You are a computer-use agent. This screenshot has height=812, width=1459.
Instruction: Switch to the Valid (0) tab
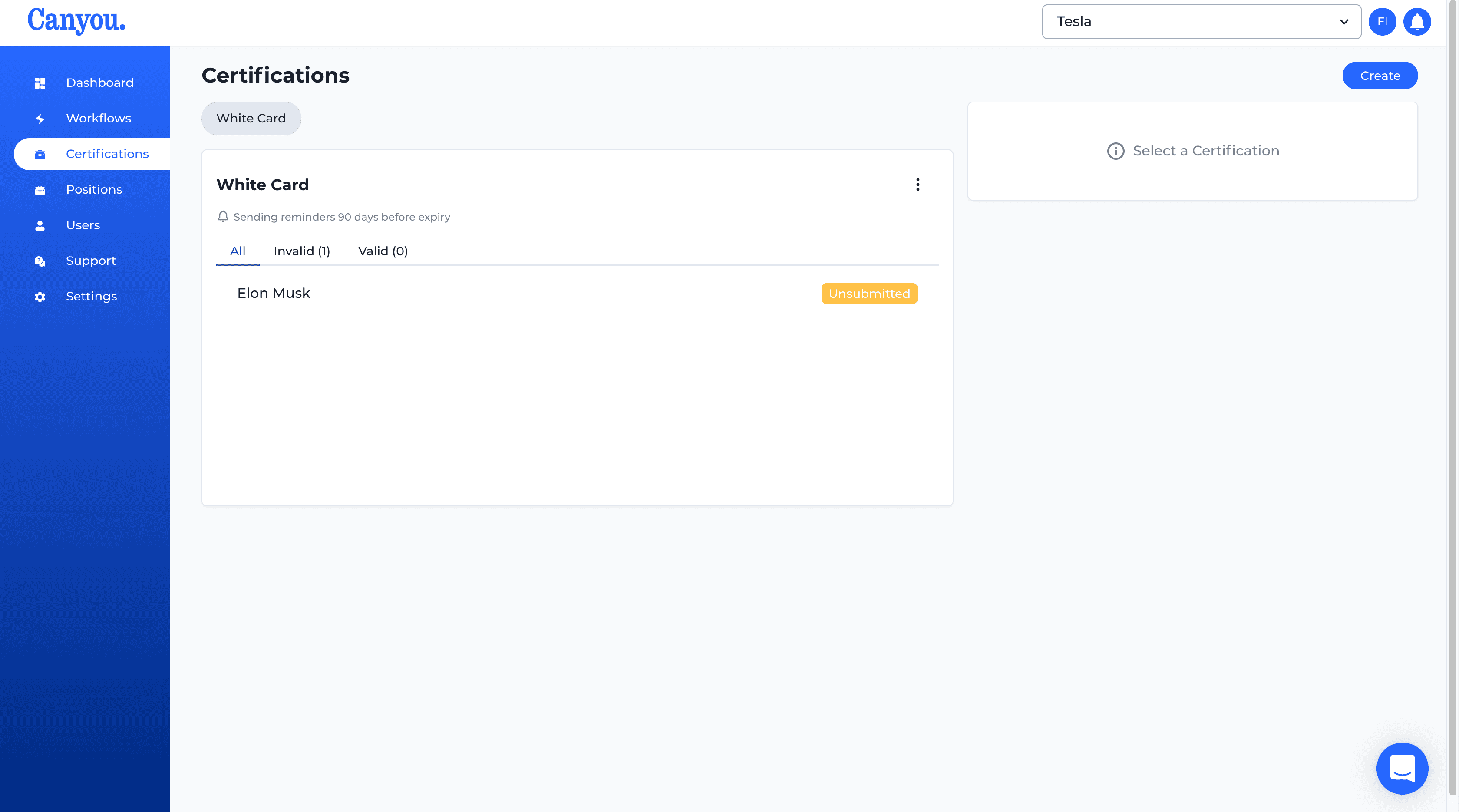coord(383,251)
